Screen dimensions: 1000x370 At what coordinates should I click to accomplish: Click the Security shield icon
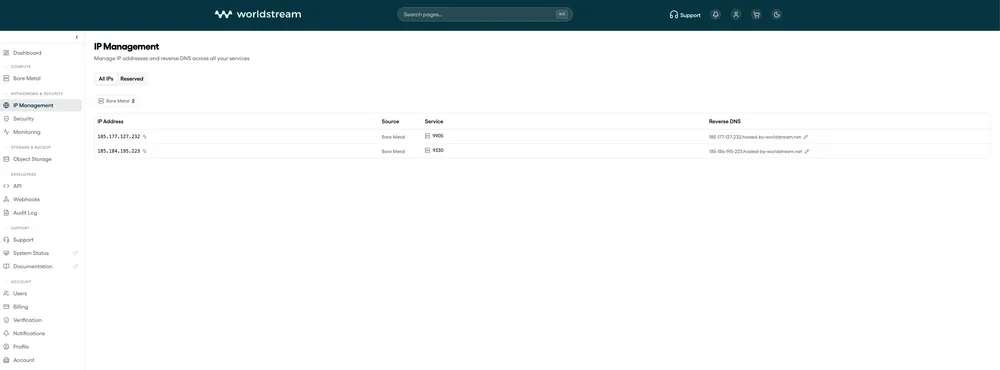tap(6, 119)
